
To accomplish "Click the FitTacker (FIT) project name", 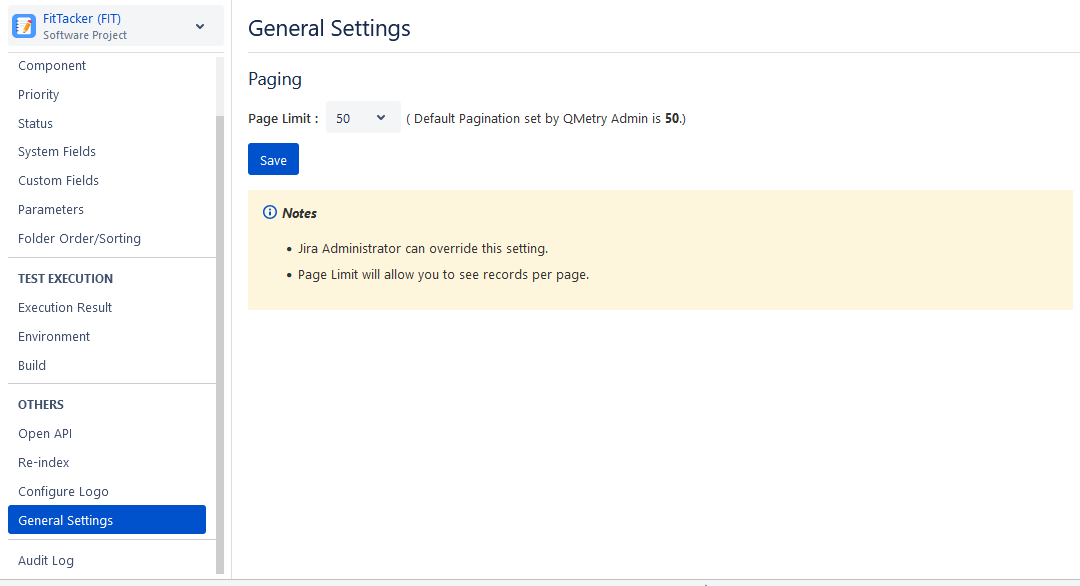I will [x=82, y=19].
